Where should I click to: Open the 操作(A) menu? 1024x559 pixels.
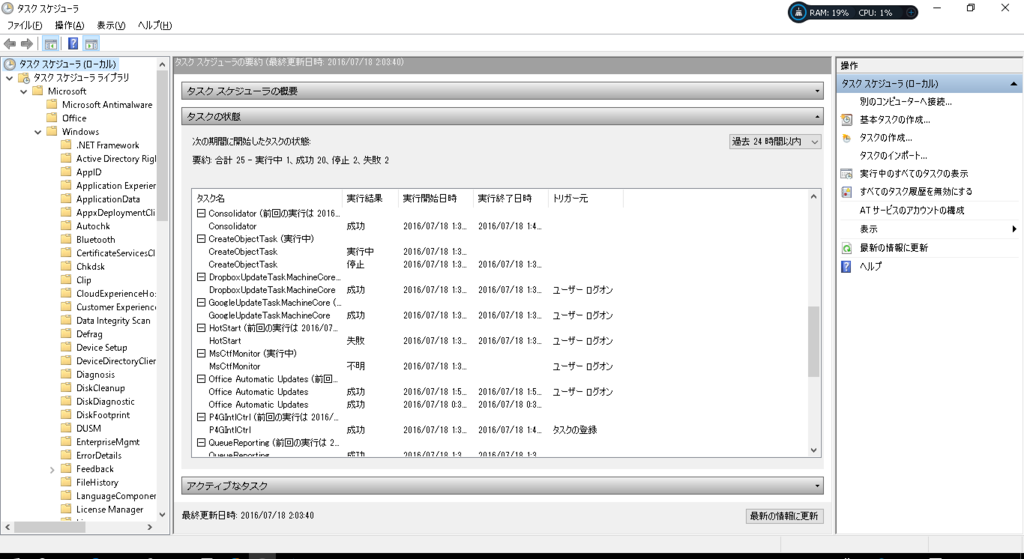69,25
